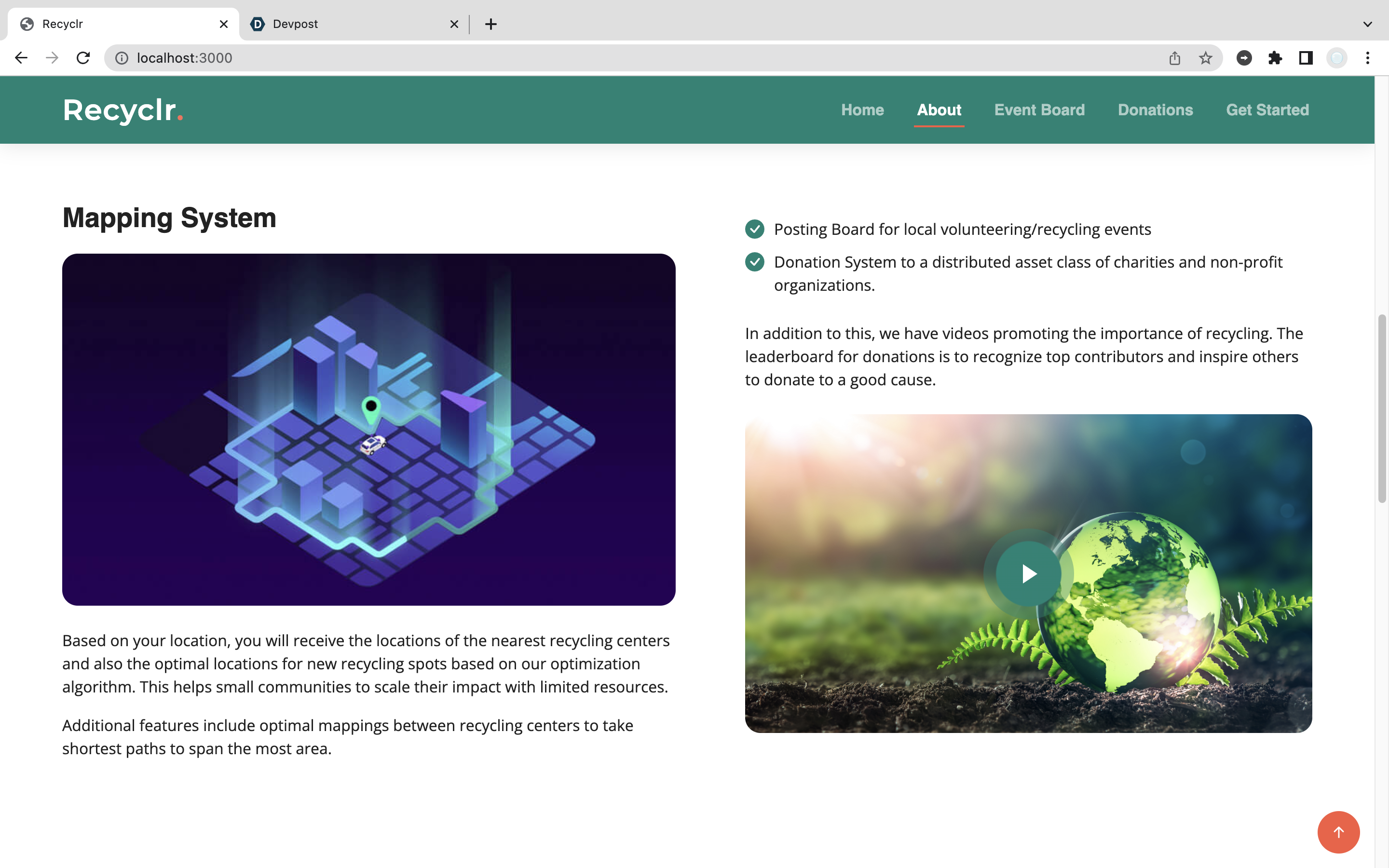Expand the tab search chevron

1367,24
